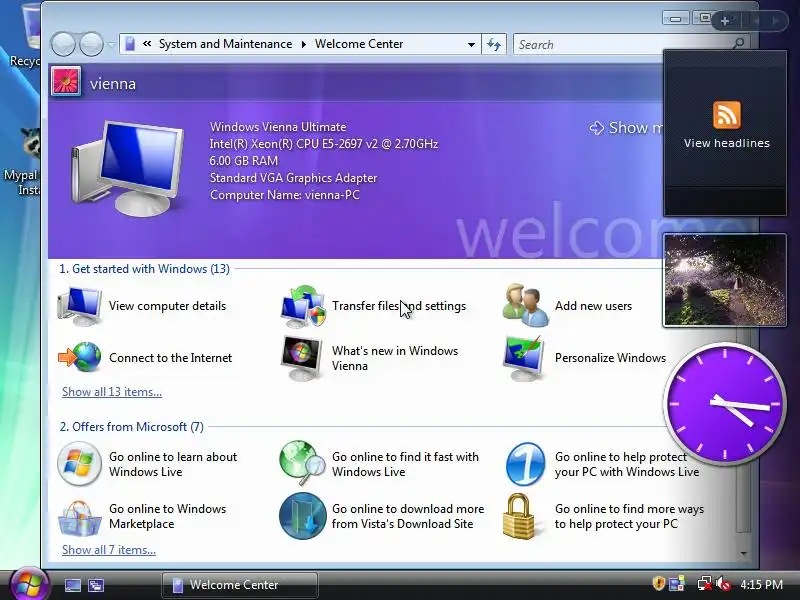The image size is (800, 600).
Task: Open recent pages dropdown beside navigation buttons
Action: [x=111, y=44]
